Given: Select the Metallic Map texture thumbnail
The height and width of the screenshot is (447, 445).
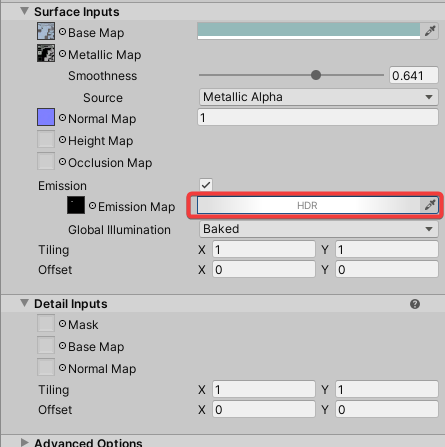Looking at the screenshot, I should click(46, 53).
